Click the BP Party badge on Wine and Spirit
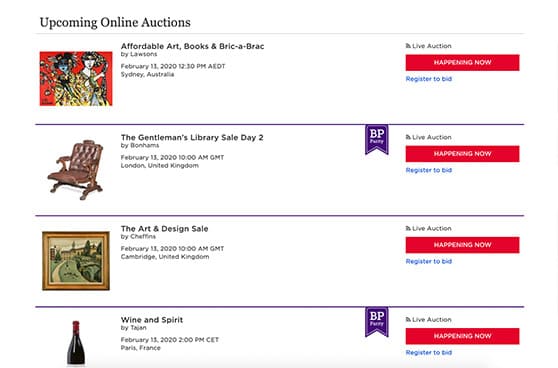This screenshot has height=368, width=558. (377, 322)
